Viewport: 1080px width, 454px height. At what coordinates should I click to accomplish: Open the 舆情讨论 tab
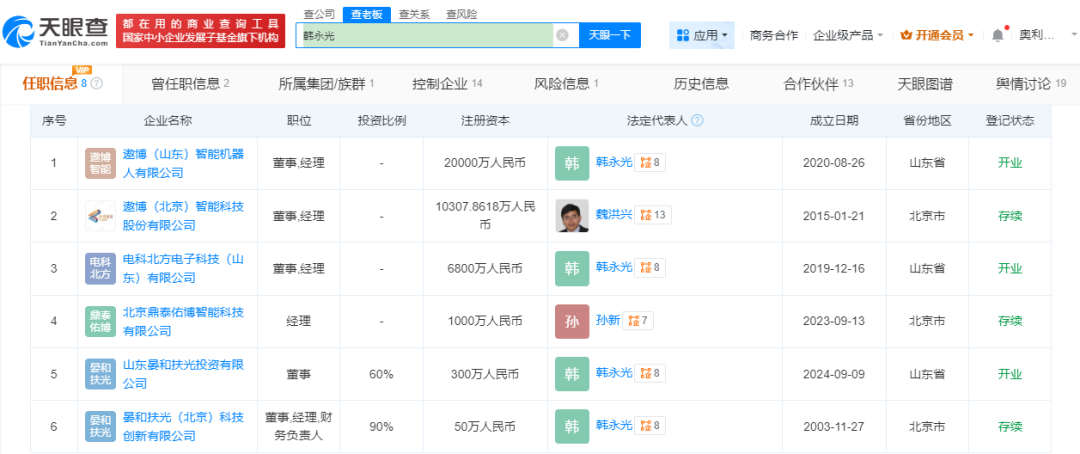coord(1030,84)
